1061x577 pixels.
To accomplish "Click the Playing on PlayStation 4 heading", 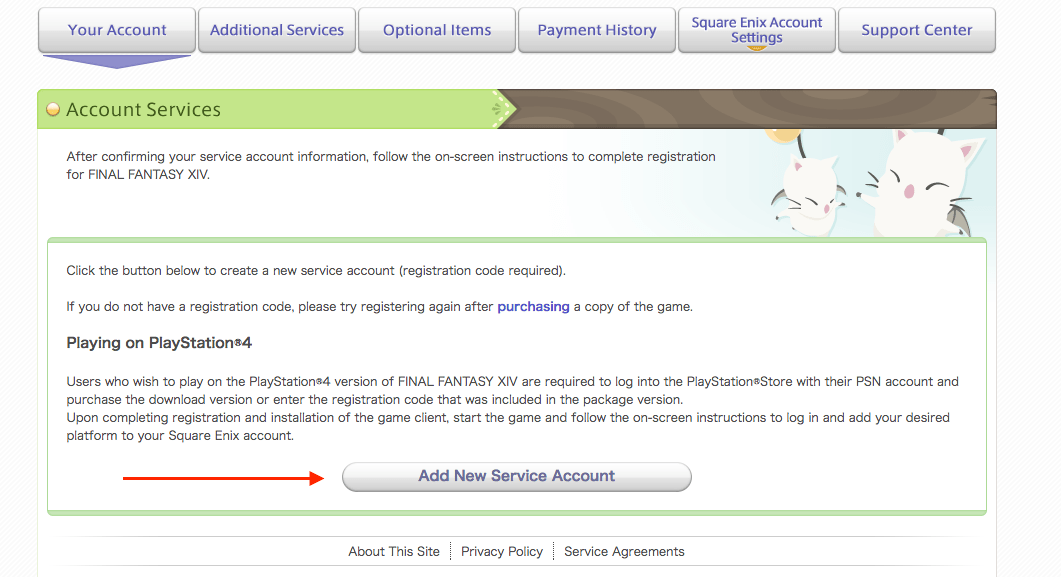I will (159, 343).
